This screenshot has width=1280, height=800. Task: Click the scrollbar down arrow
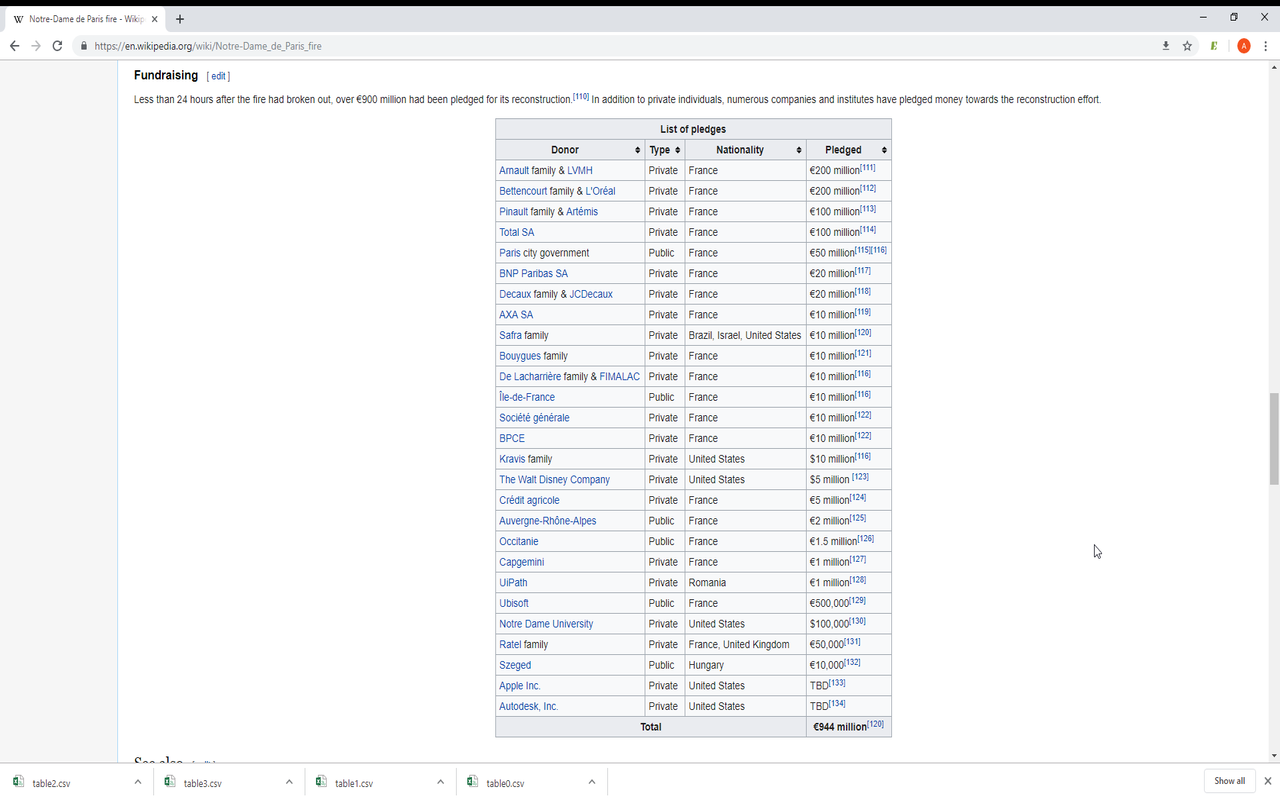(x=1273, y=756)
